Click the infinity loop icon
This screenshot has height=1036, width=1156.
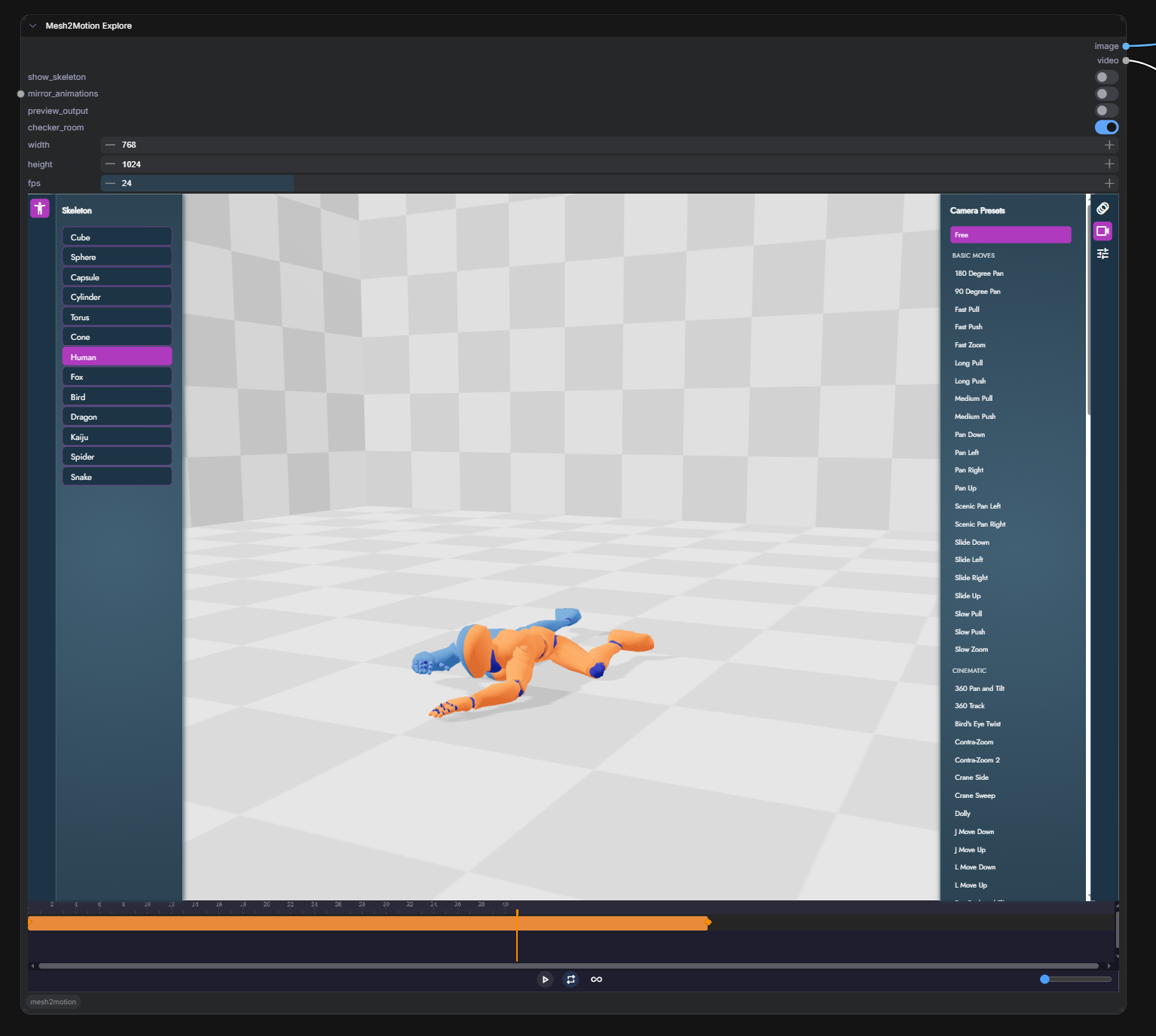click(x=597, y=979)
